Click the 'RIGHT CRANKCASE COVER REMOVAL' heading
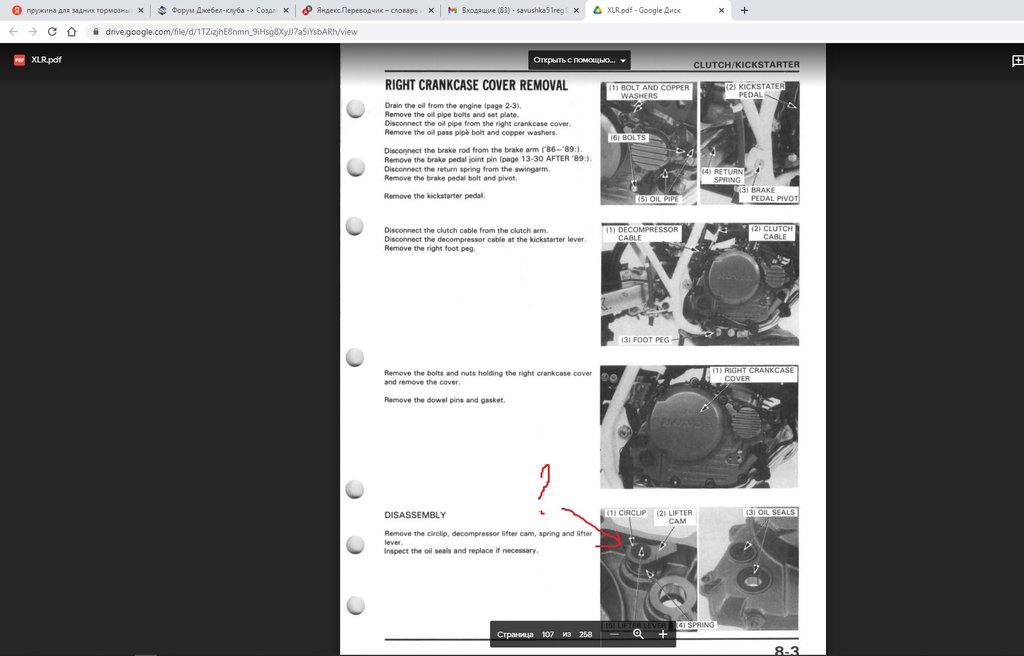 pyautogui.click(x=476, y=86)
